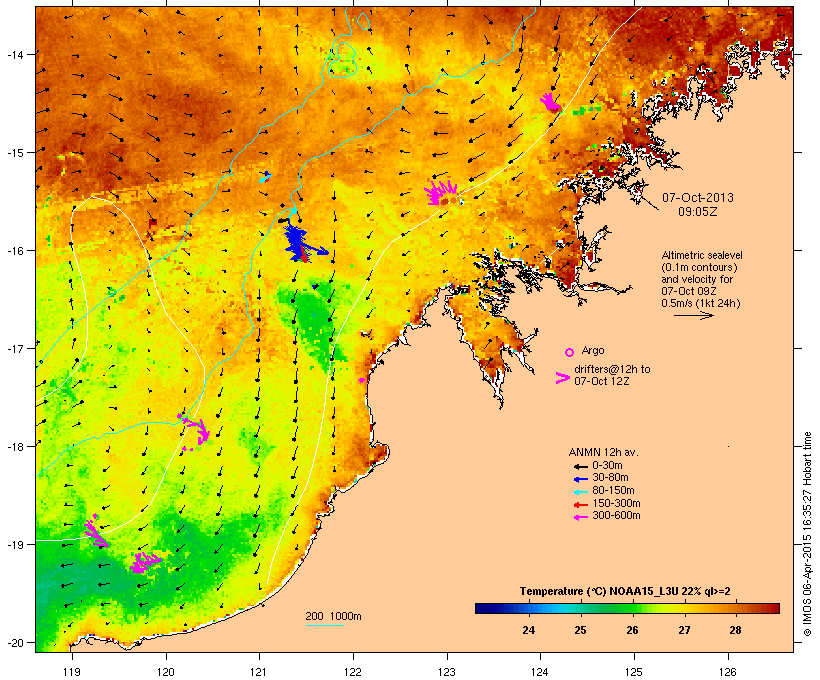
Task: Click the black 0-30m legend arrow
Action: [580, 466]
